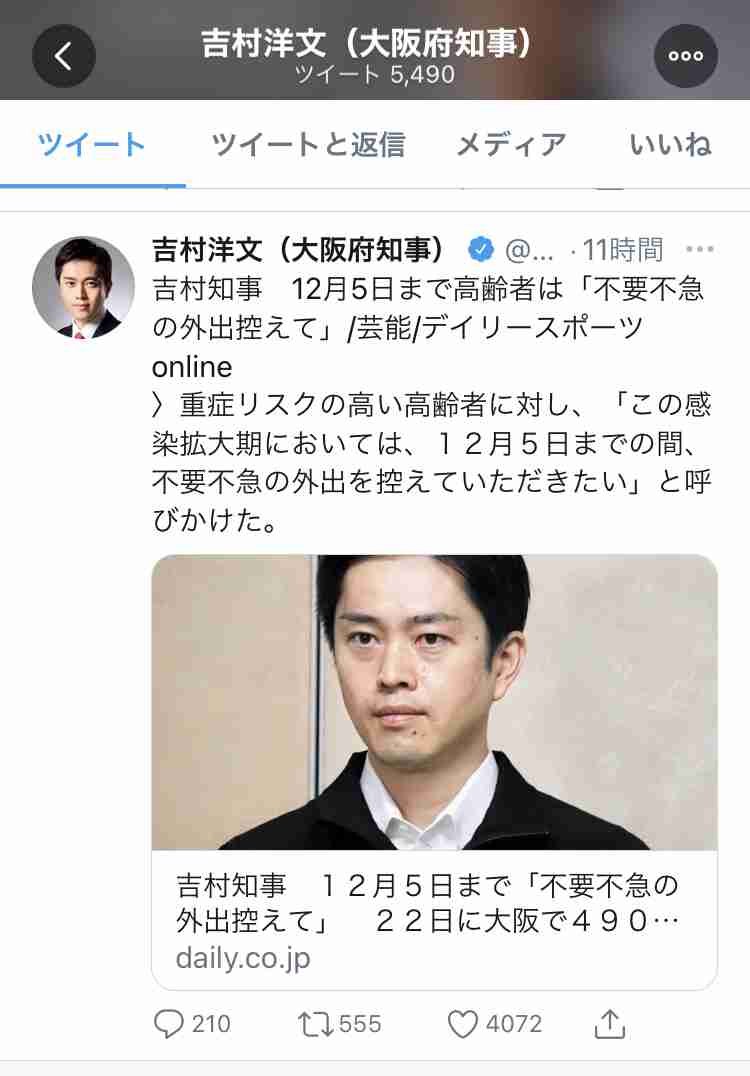This screenshot has height=1076, width=750.
Task: Open the linked article preview image
Action: pos(434,703)
